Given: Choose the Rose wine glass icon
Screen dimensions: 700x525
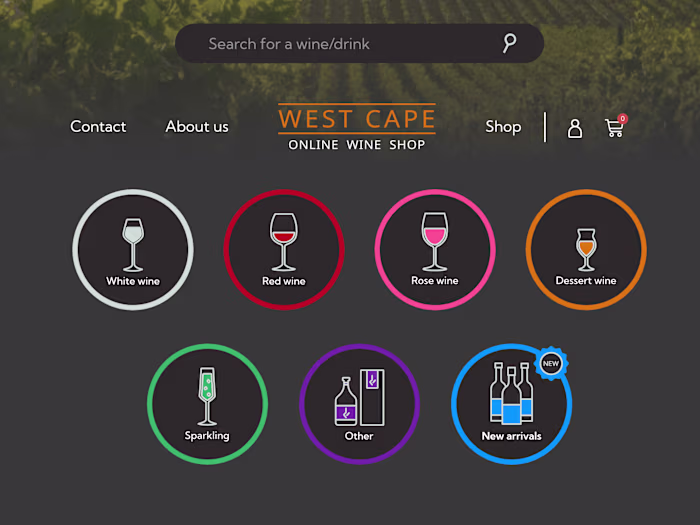Looking at the screenshot, I should [x=434, y=240].
